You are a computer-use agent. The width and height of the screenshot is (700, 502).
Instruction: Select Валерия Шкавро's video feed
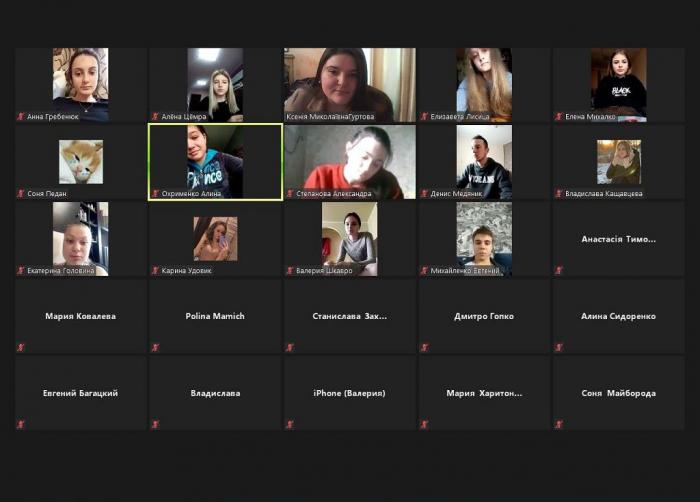[x=350, y=239]
